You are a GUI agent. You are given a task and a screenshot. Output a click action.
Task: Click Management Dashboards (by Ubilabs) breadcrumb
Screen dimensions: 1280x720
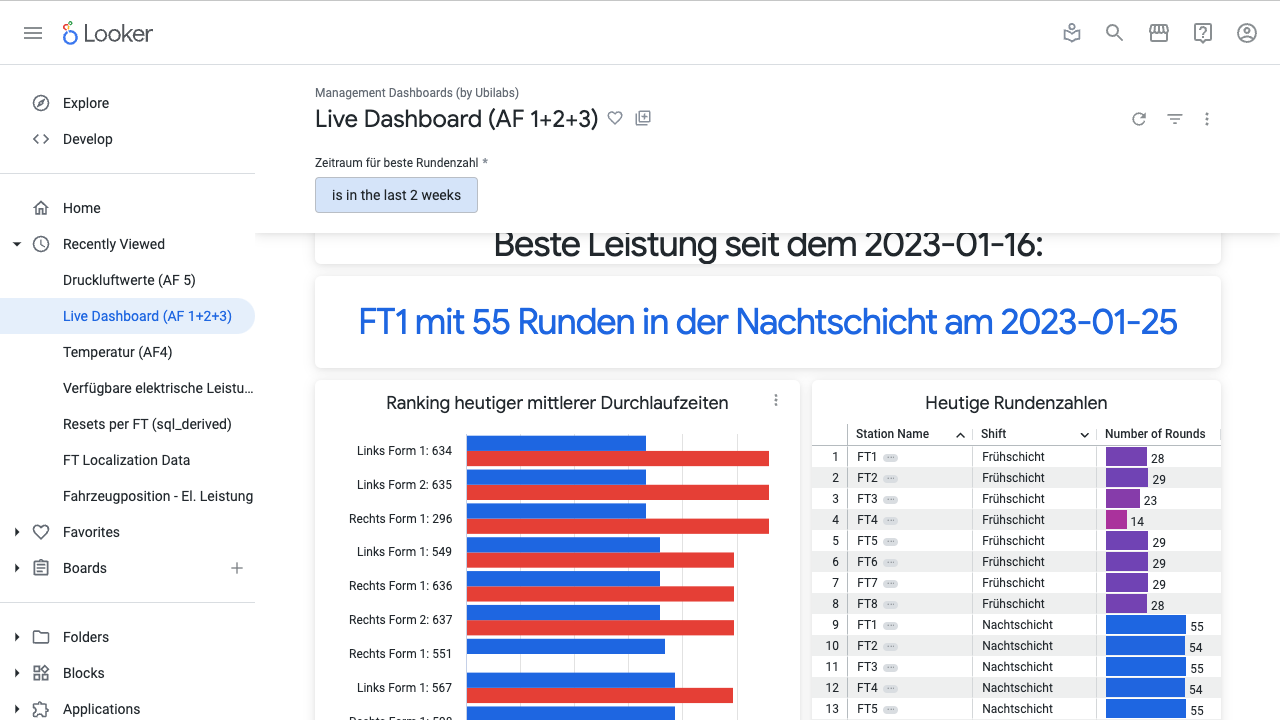tap(417, 93)
